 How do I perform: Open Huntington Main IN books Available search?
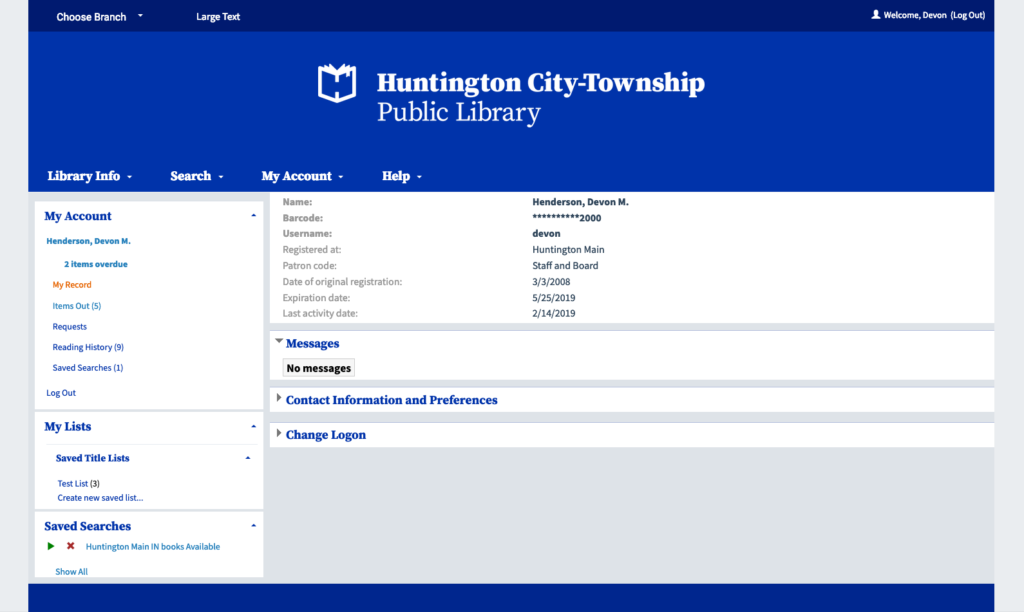click(153, 547)
